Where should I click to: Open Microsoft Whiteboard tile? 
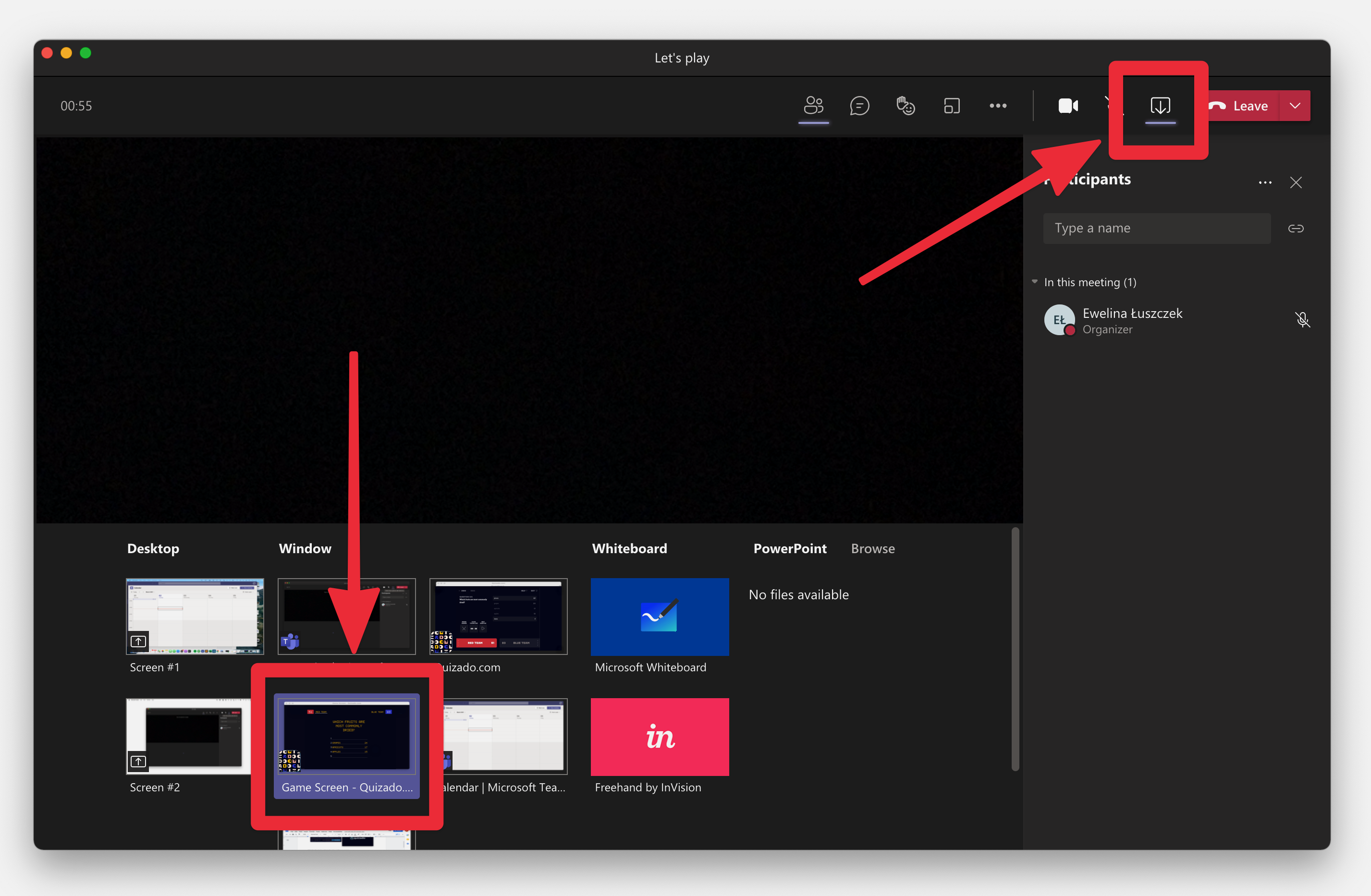(660, 617)
